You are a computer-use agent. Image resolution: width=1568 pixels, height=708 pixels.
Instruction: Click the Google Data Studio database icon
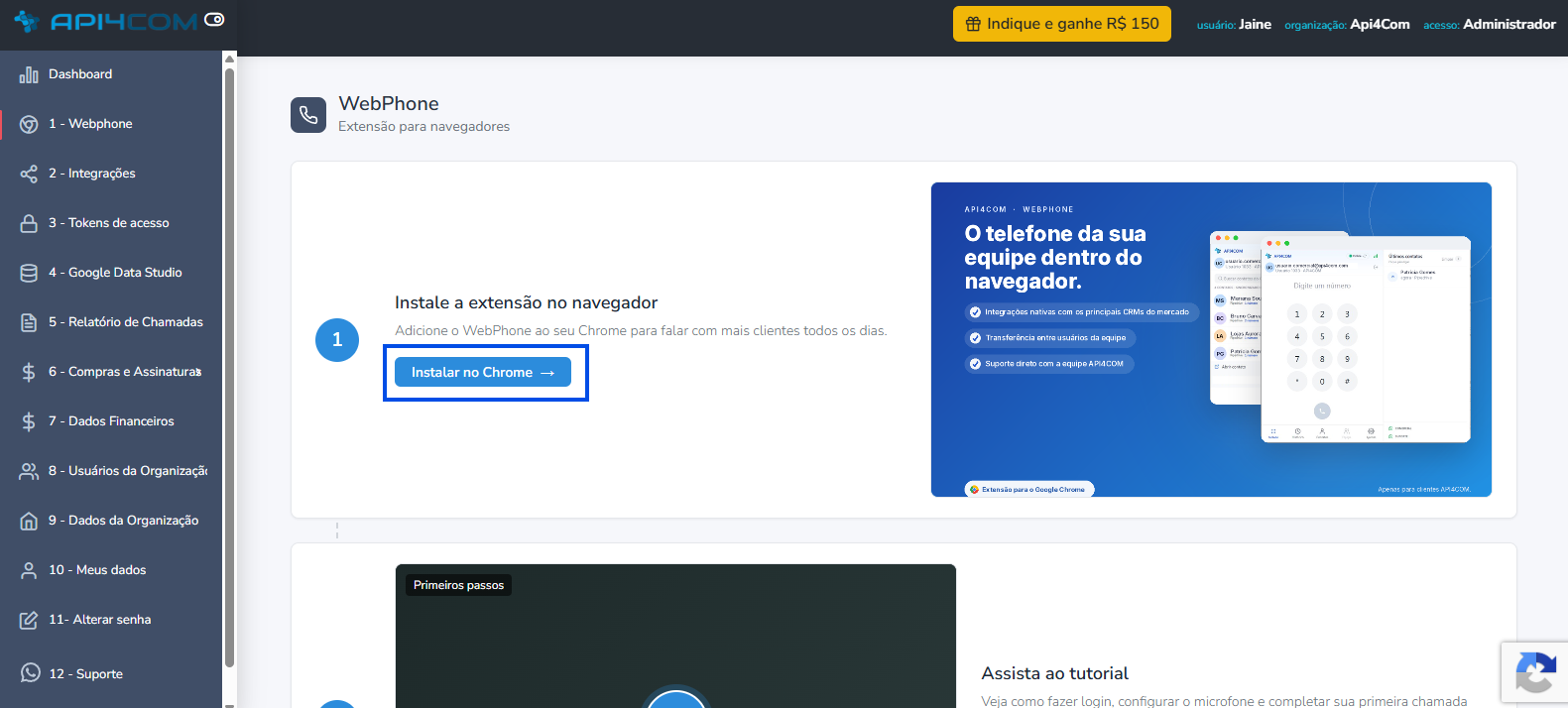pyautogui.click(x=29, y=273)
